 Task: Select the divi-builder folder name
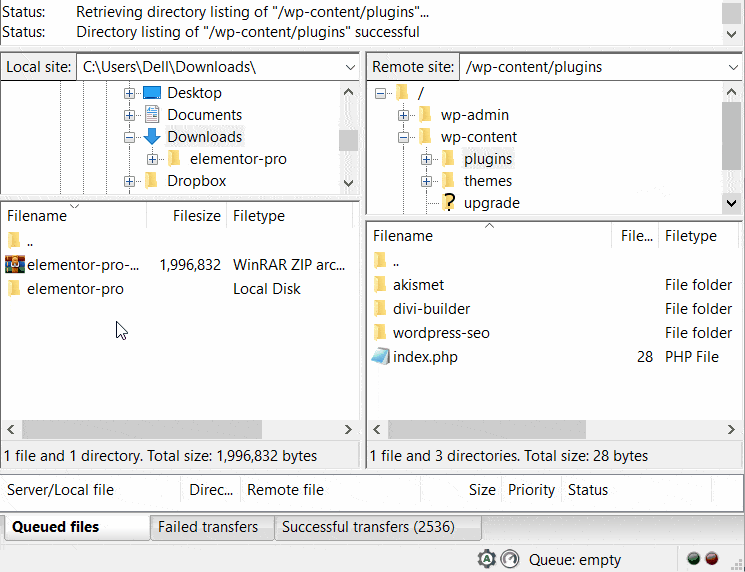431,309
